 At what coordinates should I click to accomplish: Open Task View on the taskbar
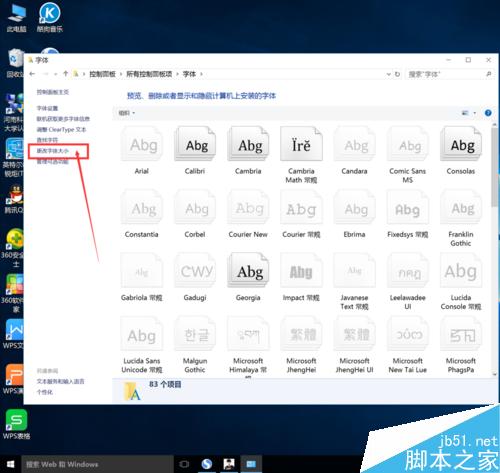(x=184, y=464)
